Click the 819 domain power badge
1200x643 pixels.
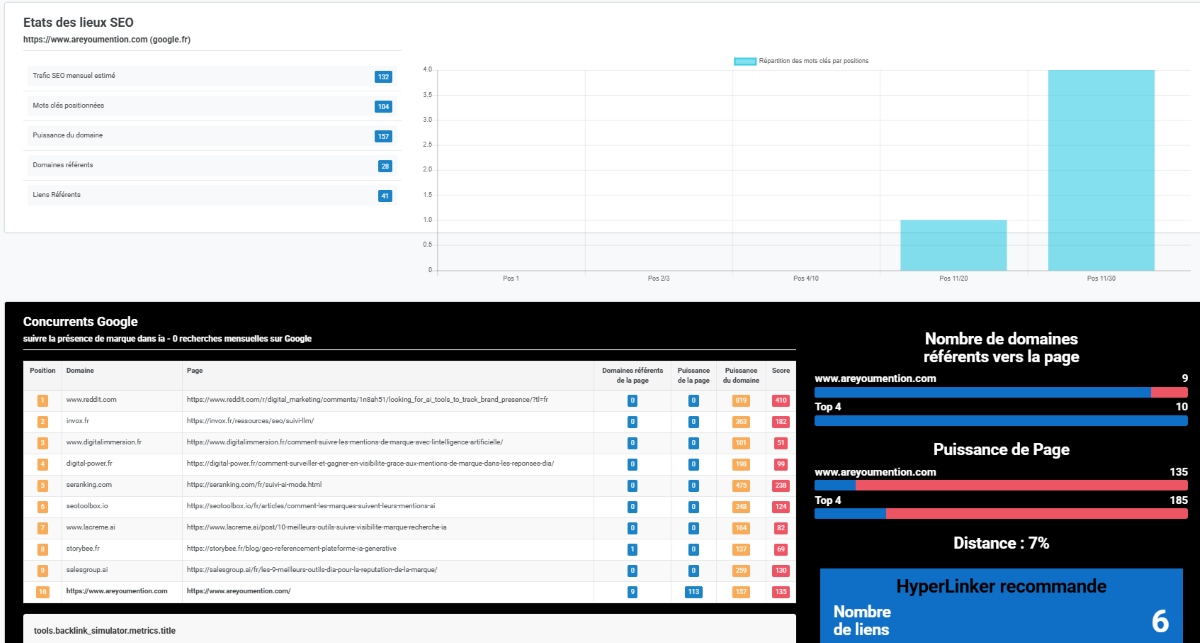pyautogui.click(x=741, y=400)
